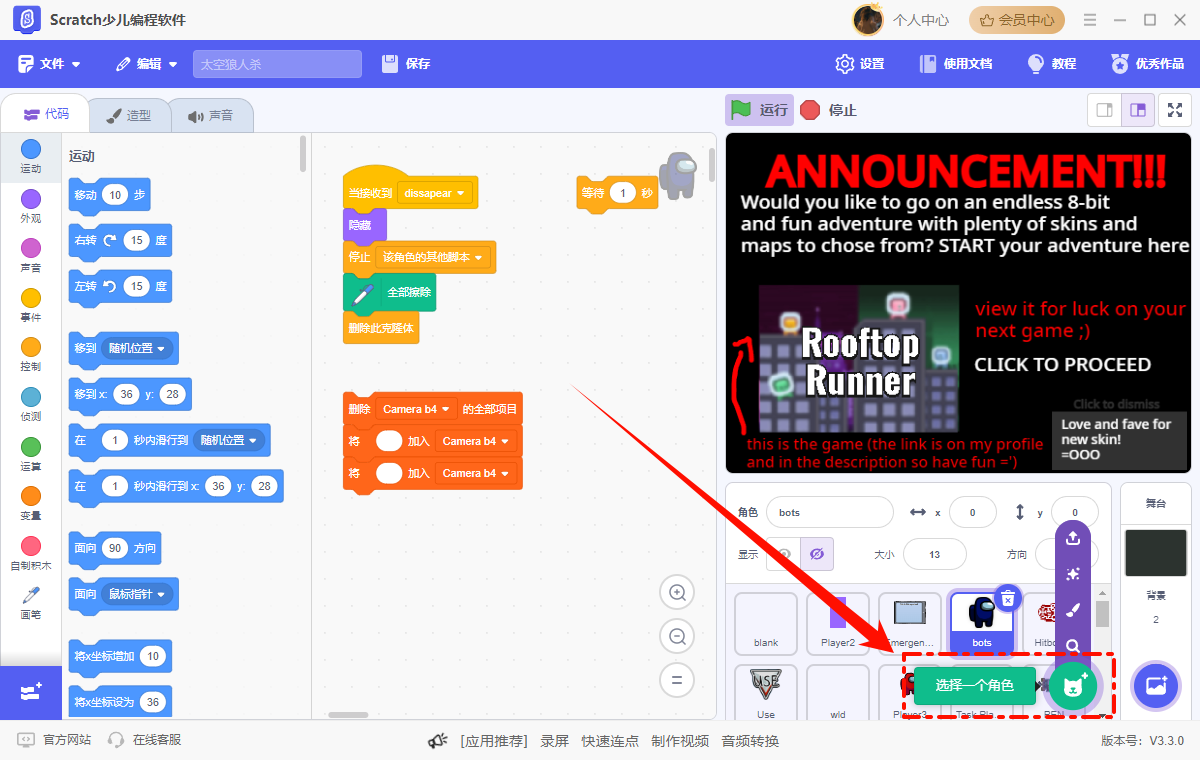1200x760 pixels.
Task: Open the 随机位置 dropdown in 移到 block
Action: 137,348
